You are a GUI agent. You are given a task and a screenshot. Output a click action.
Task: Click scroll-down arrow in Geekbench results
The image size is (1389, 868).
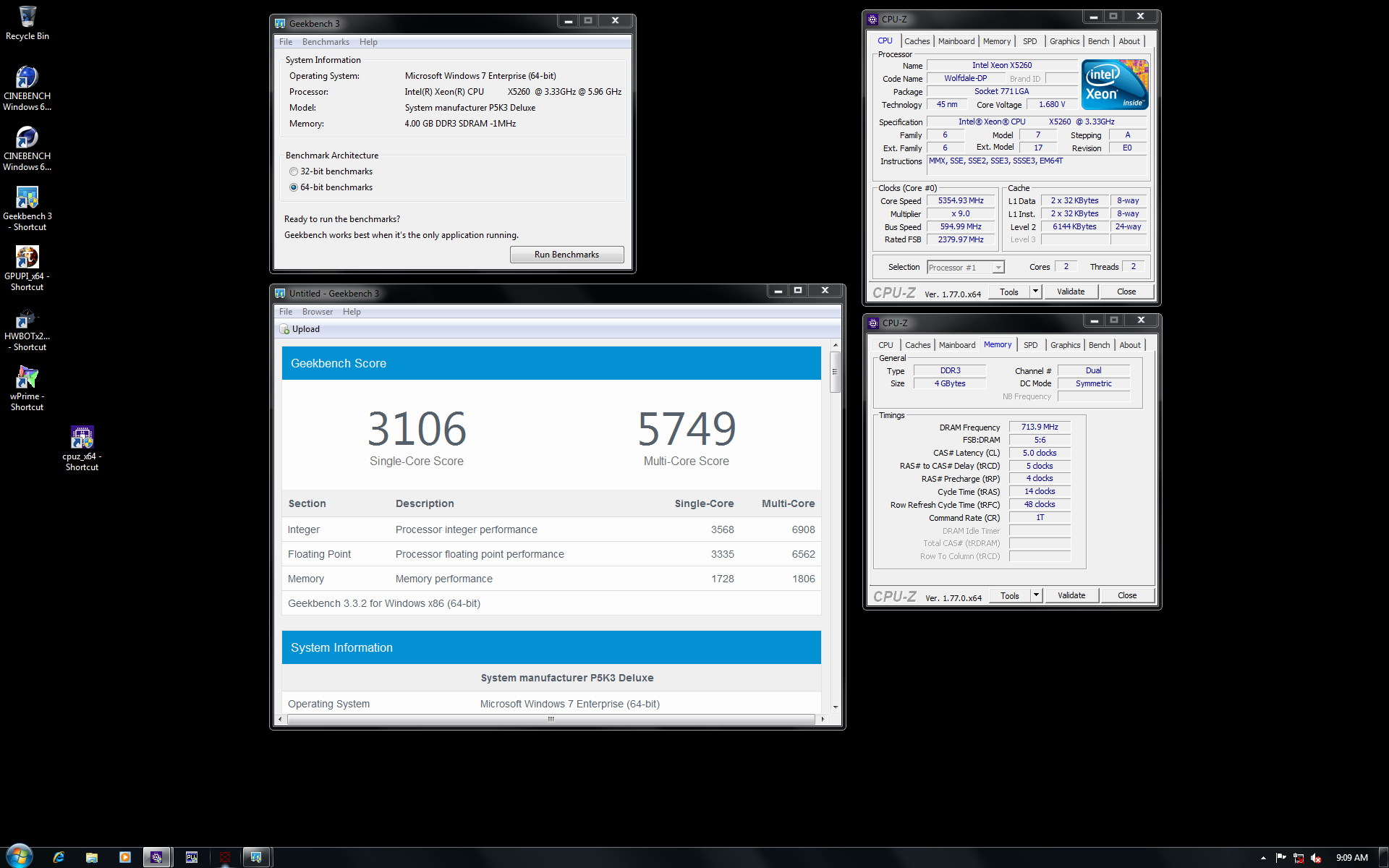[x=836, y=707]
